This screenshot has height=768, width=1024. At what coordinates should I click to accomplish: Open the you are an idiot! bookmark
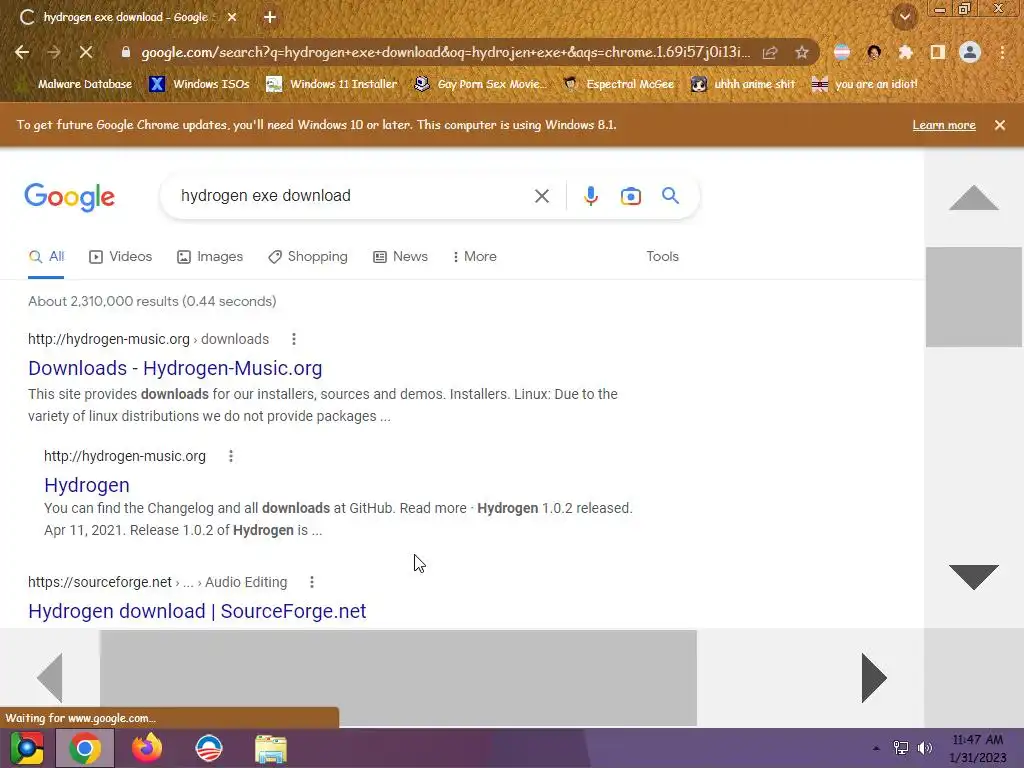865,84
